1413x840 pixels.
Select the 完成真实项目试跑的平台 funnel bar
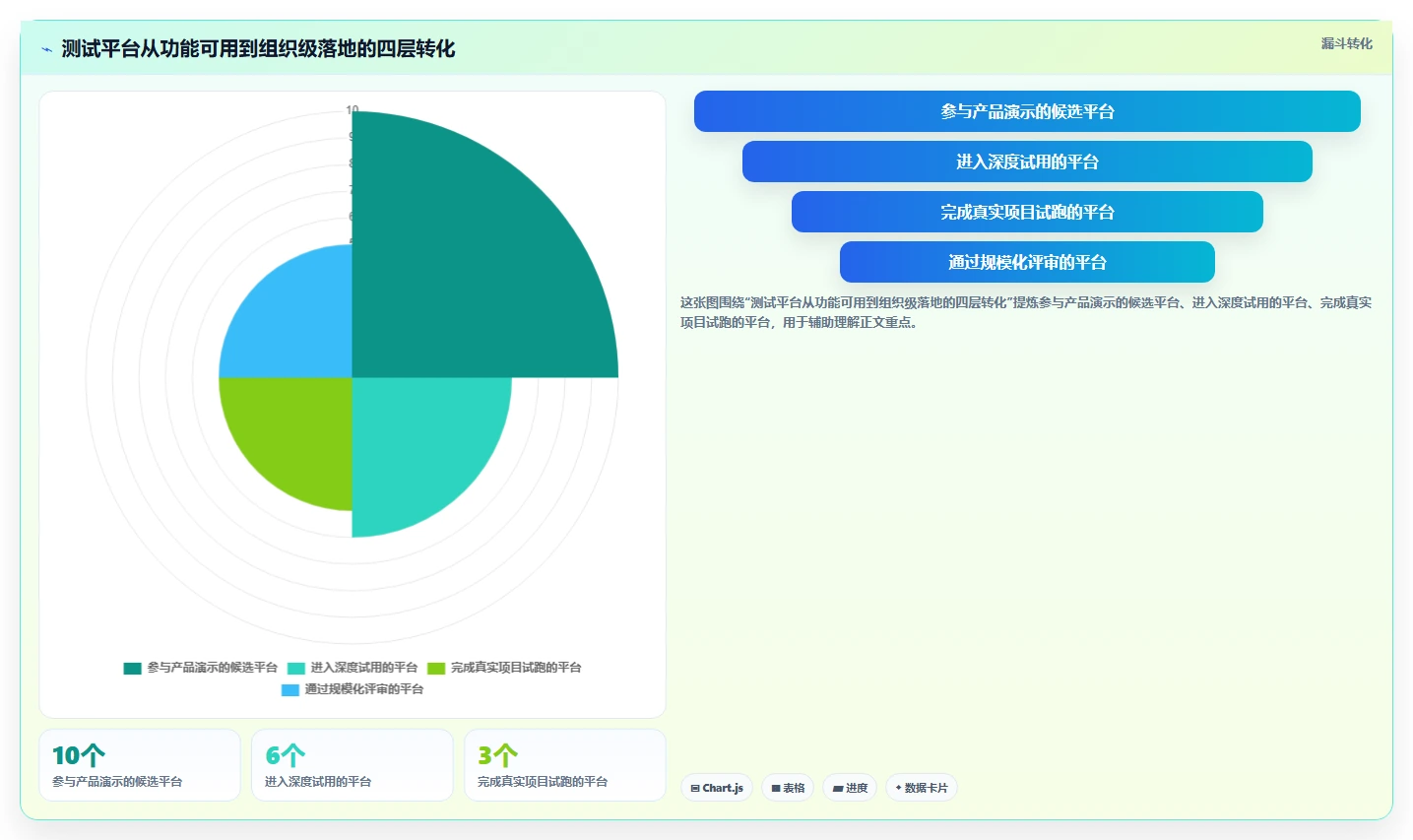[x=1027, y=212]
